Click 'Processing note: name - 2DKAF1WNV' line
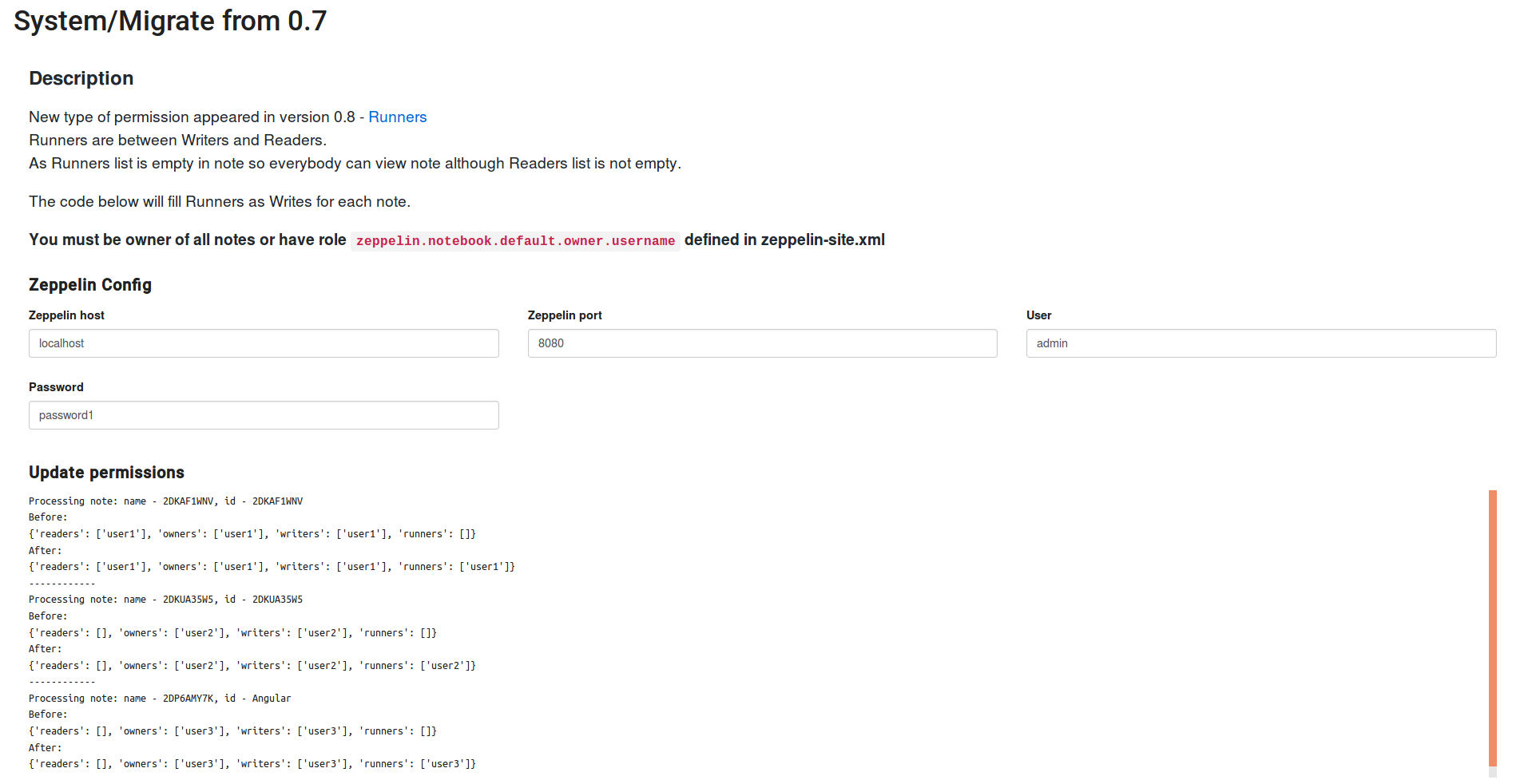1516x784 pixels. click(165, 501)
